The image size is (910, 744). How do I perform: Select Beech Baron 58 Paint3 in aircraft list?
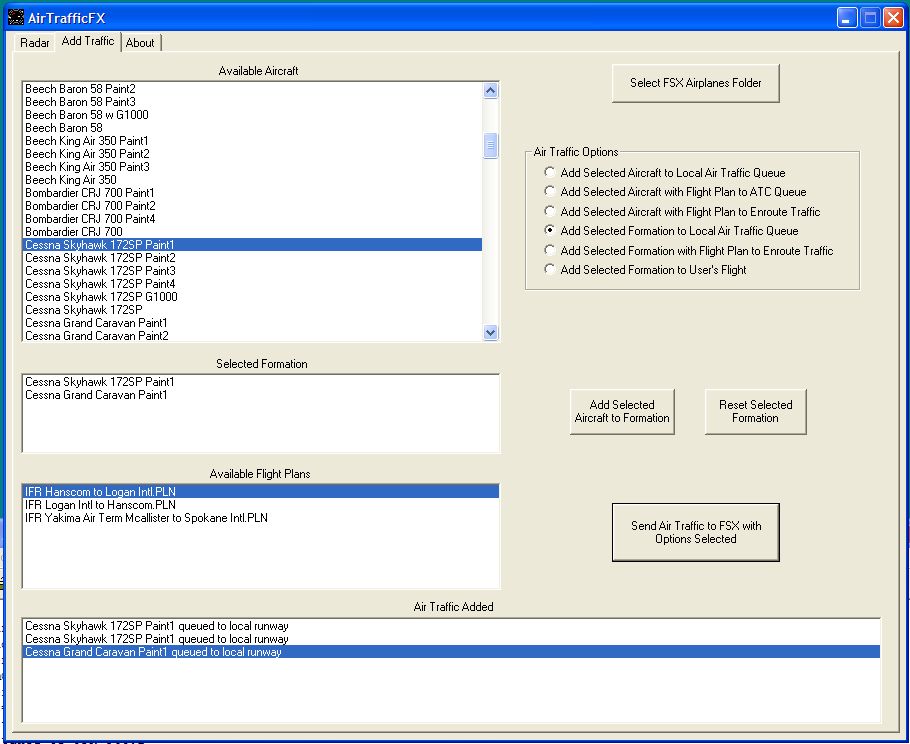coord(252,102)
